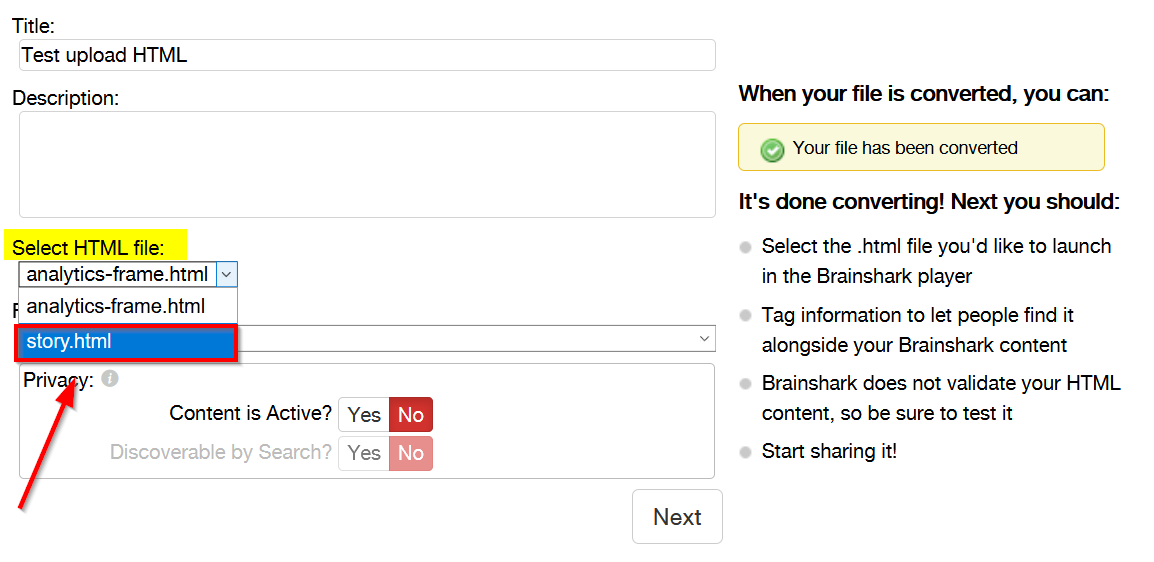This screenshot has width=1154, height=562.
Task: Open the HTML file dropdown arrow
Action: [x=227, y=274]
